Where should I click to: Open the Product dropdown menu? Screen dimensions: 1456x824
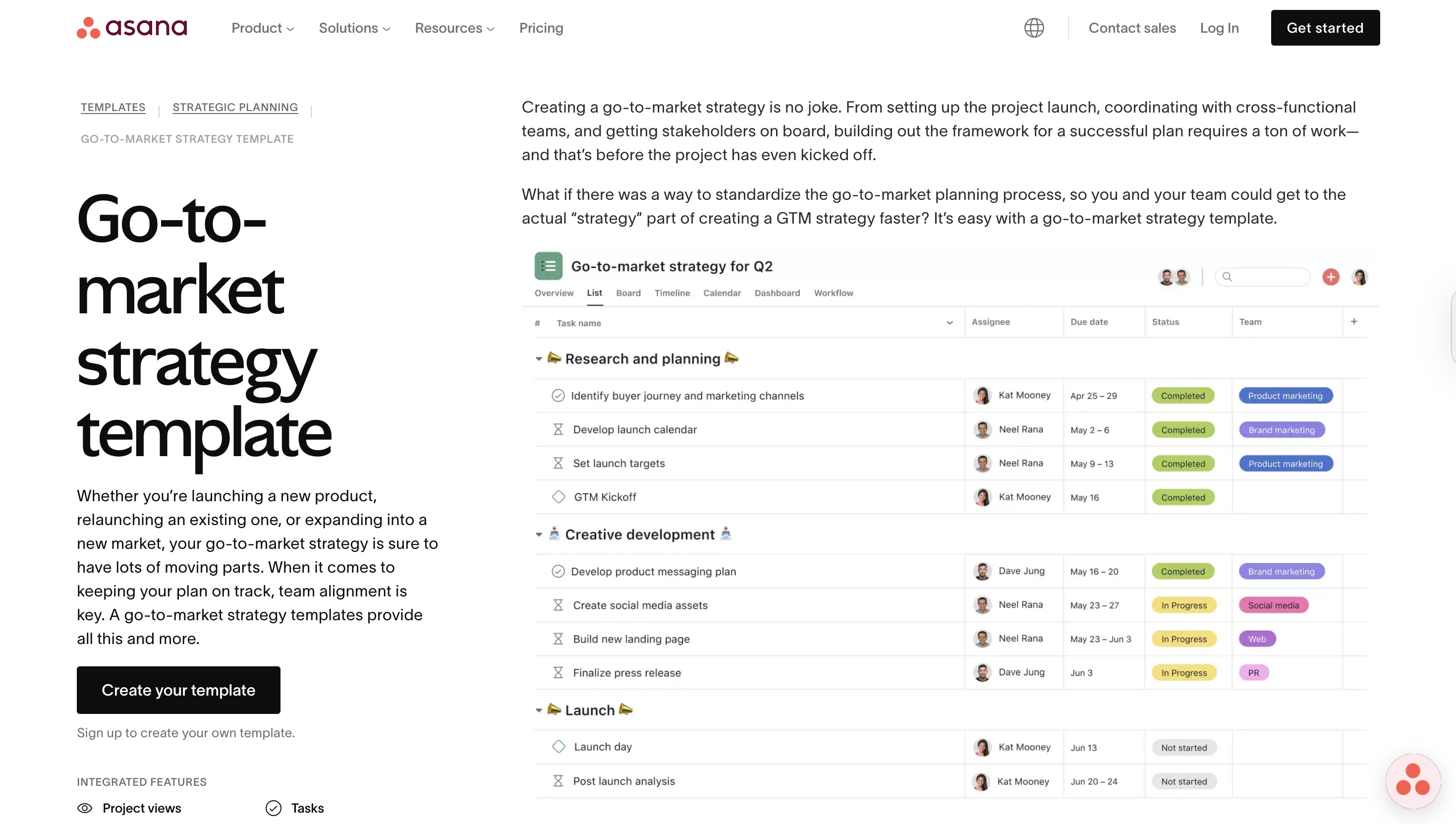tap(263, 28)
